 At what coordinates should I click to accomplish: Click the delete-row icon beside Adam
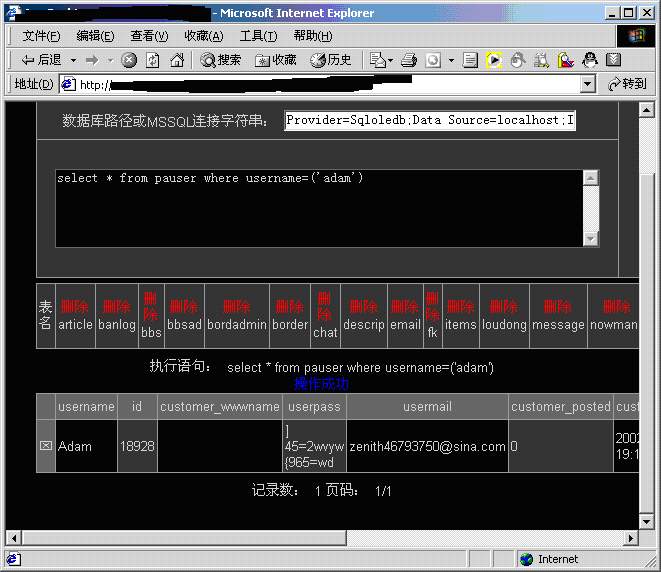(x=45, y=446)
